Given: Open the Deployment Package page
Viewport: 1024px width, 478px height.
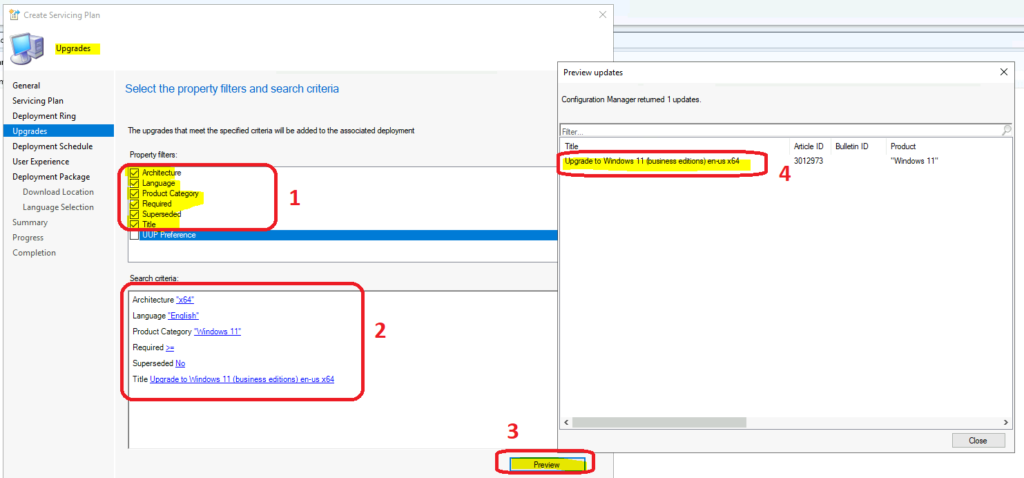Looking at the screenshot, I should [x=51, y=176].
